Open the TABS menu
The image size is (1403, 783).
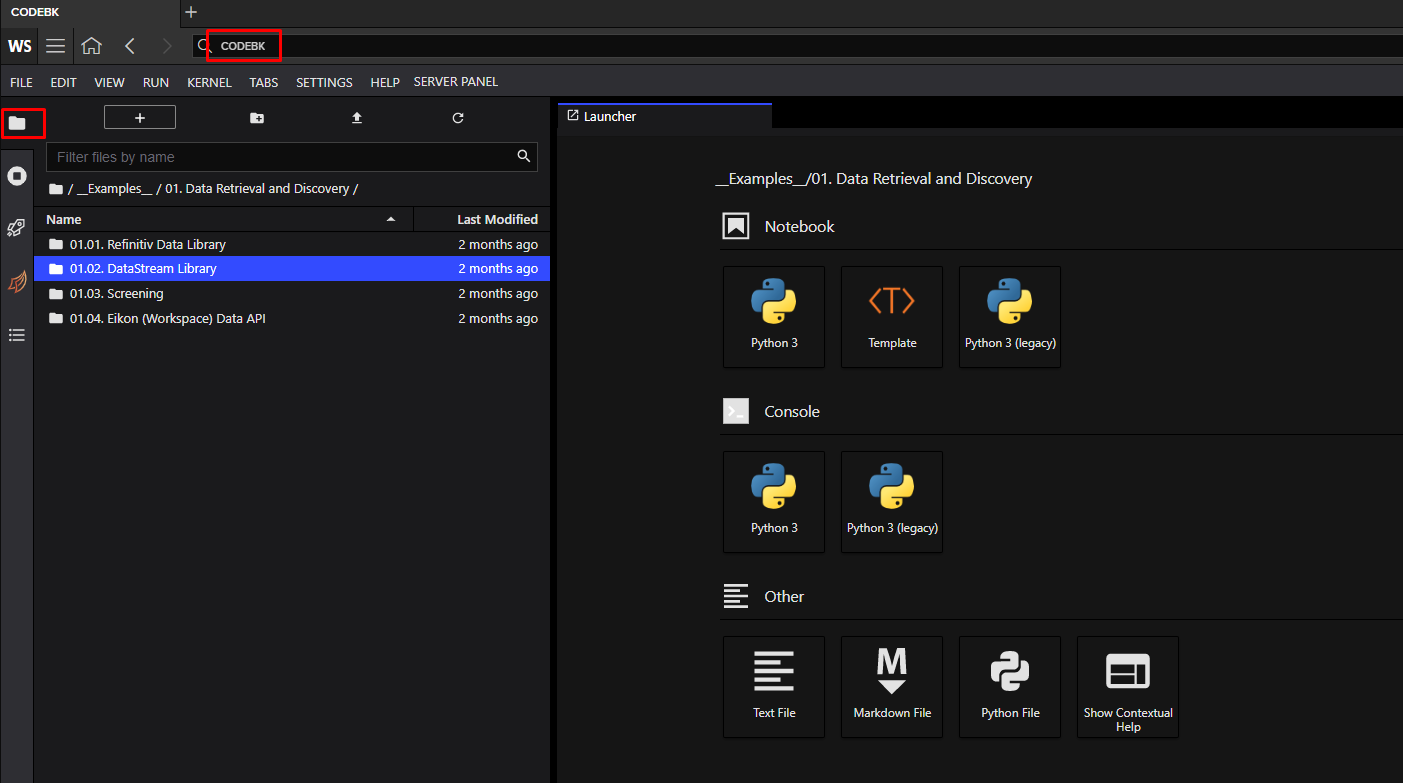click(264, 83)
